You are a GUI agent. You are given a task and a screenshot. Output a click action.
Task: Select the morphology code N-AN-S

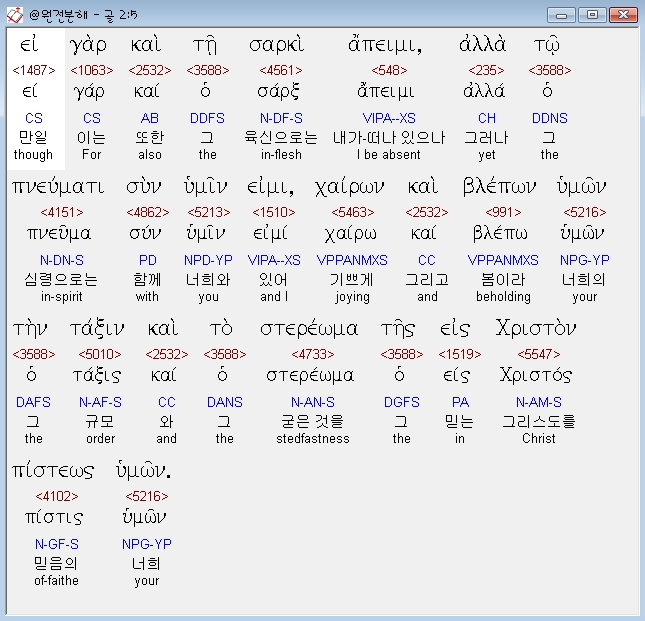click(x=313, y=402)
